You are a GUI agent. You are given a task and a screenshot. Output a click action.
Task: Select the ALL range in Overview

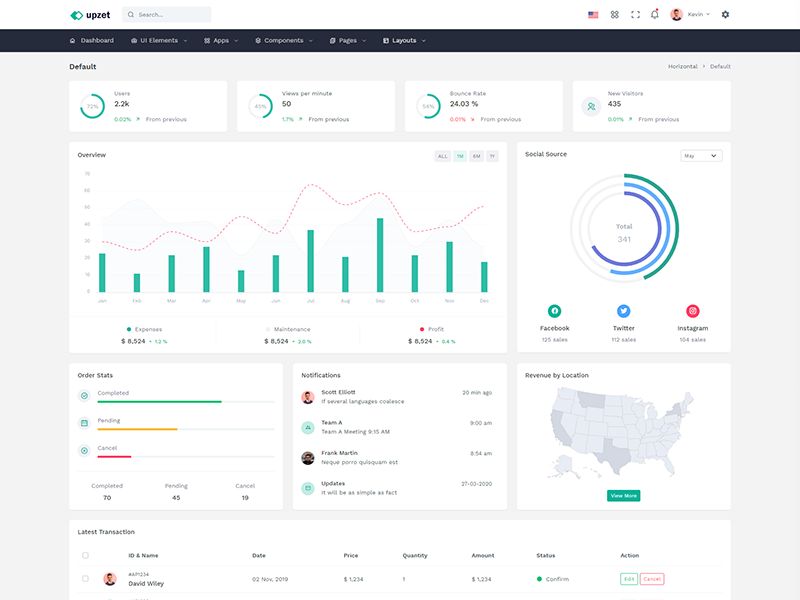[442, 156]
